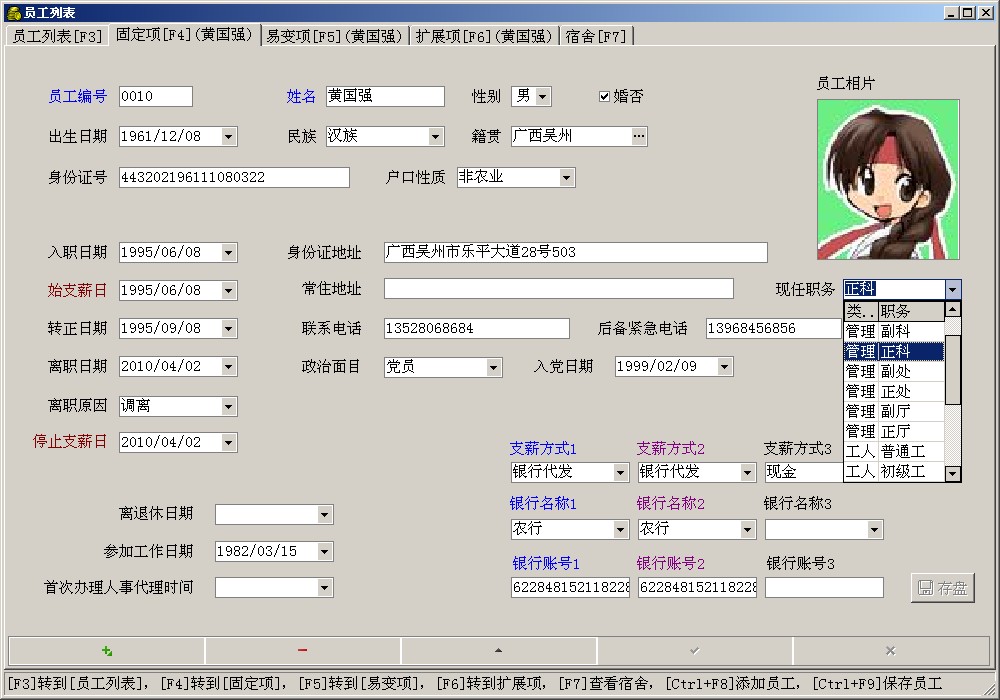Click the 存盘 save button with floppy icon
This screenshot has height=700, width=1000.
click(942, 588)
